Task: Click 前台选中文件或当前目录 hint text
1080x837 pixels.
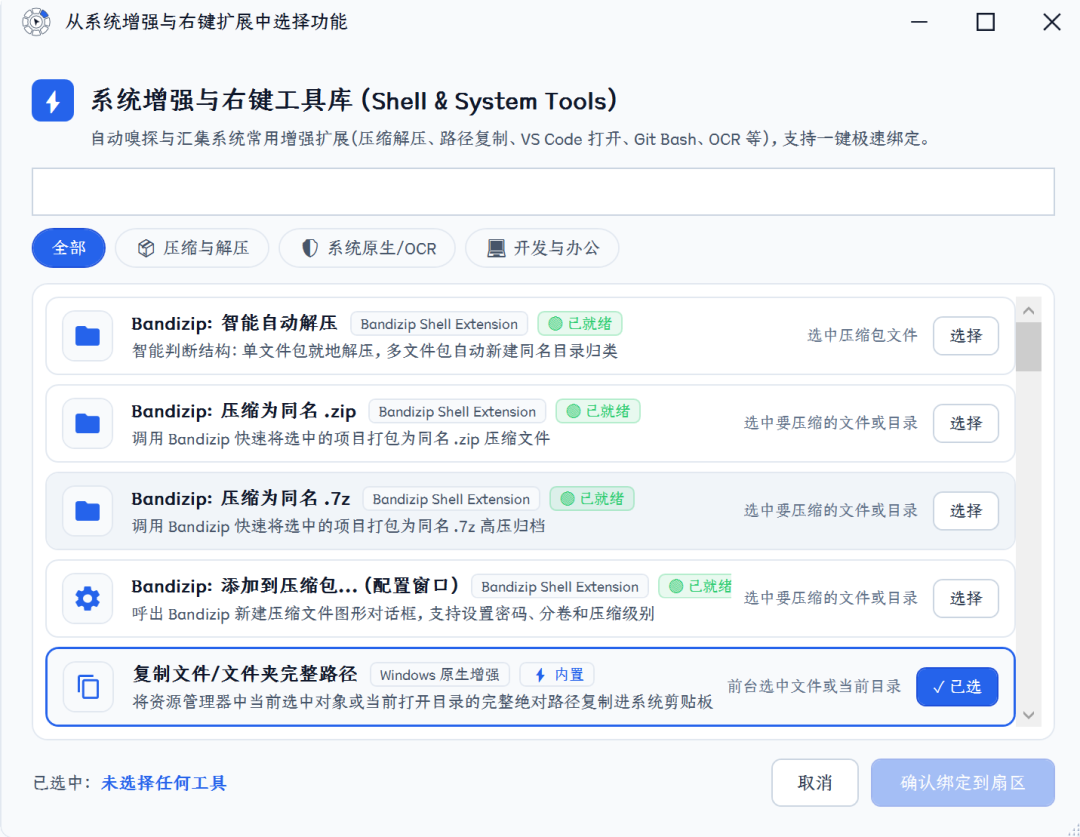Action: (814, 686)
